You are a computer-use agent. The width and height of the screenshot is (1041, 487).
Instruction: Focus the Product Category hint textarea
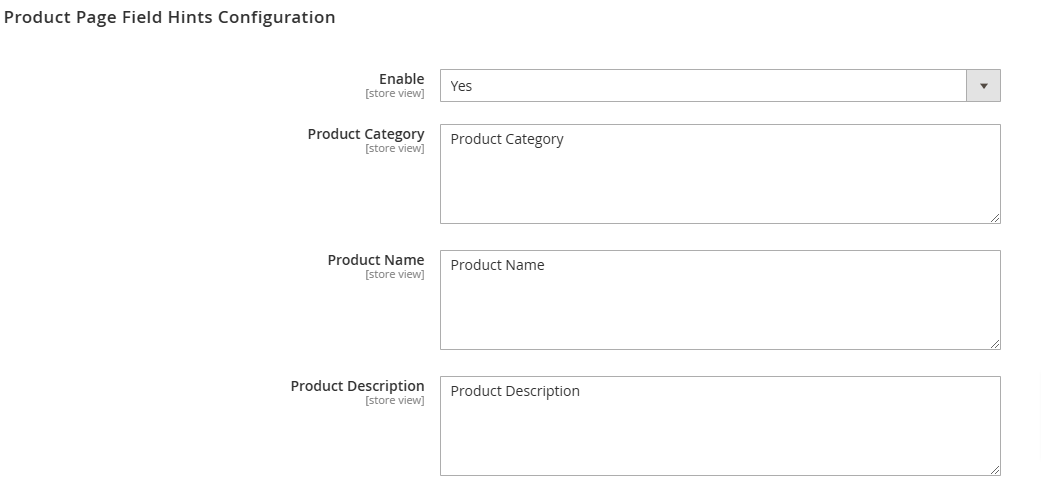click(x=720, y=174)
